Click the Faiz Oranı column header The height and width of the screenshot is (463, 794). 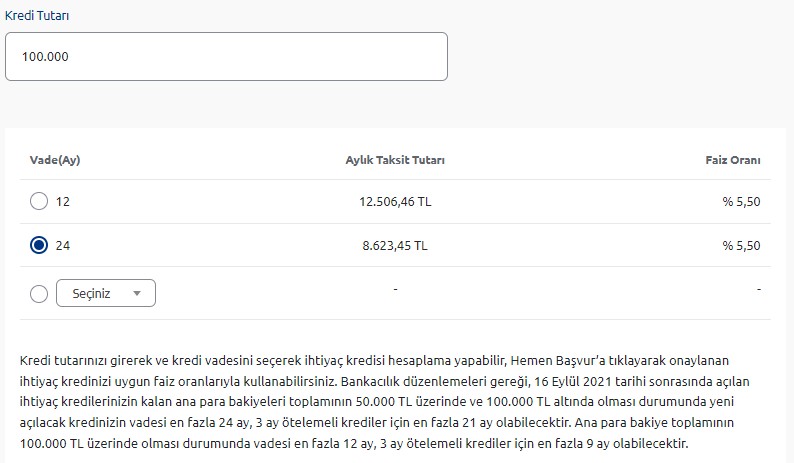tap(733, 160)
